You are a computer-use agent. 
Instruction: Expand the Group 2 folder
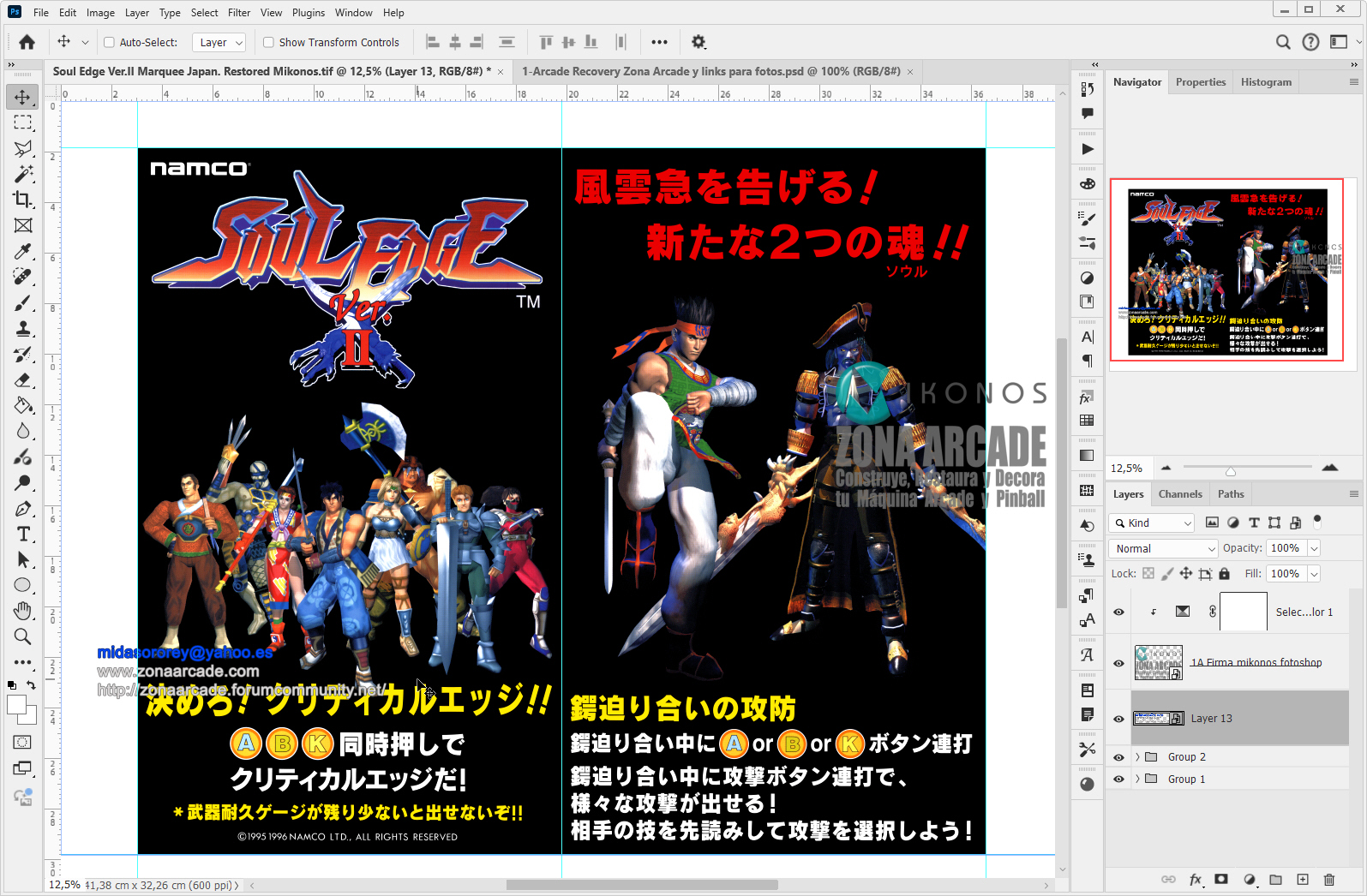(x=1137, y=757)
